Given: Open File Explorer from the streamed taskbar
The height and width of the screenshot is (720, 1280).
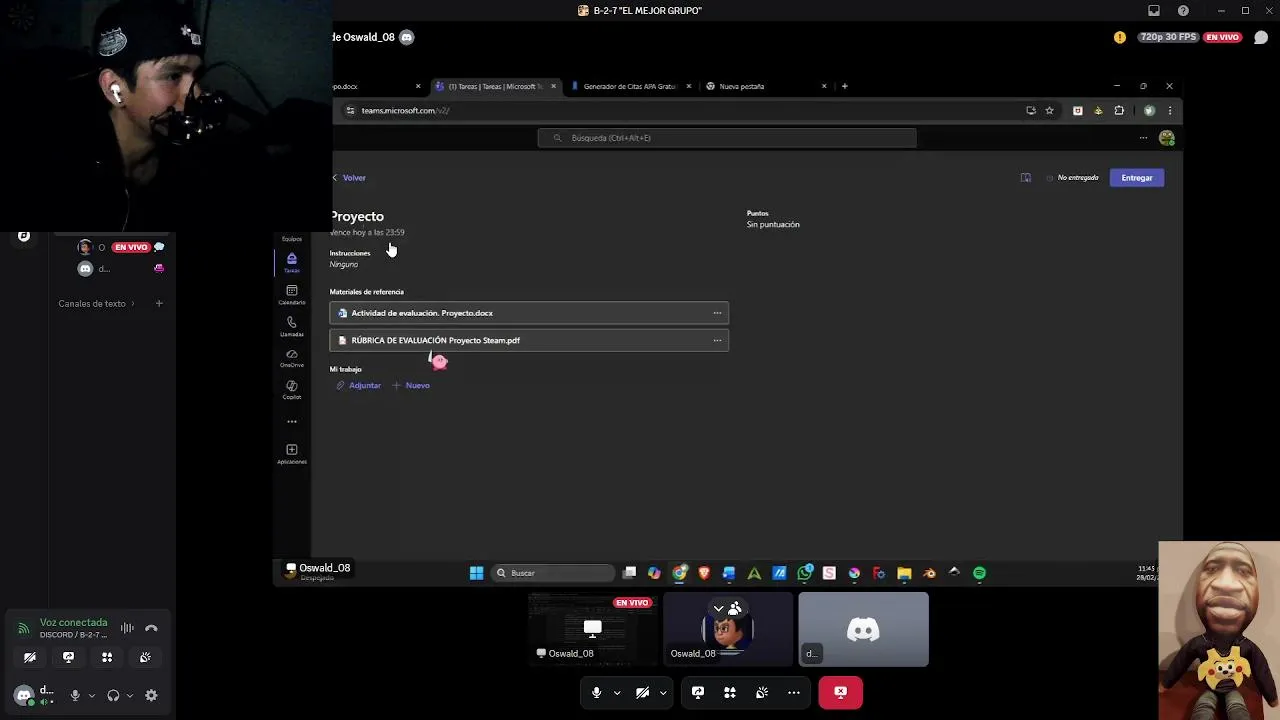Looking at the screenshot, I should (904, 573).
